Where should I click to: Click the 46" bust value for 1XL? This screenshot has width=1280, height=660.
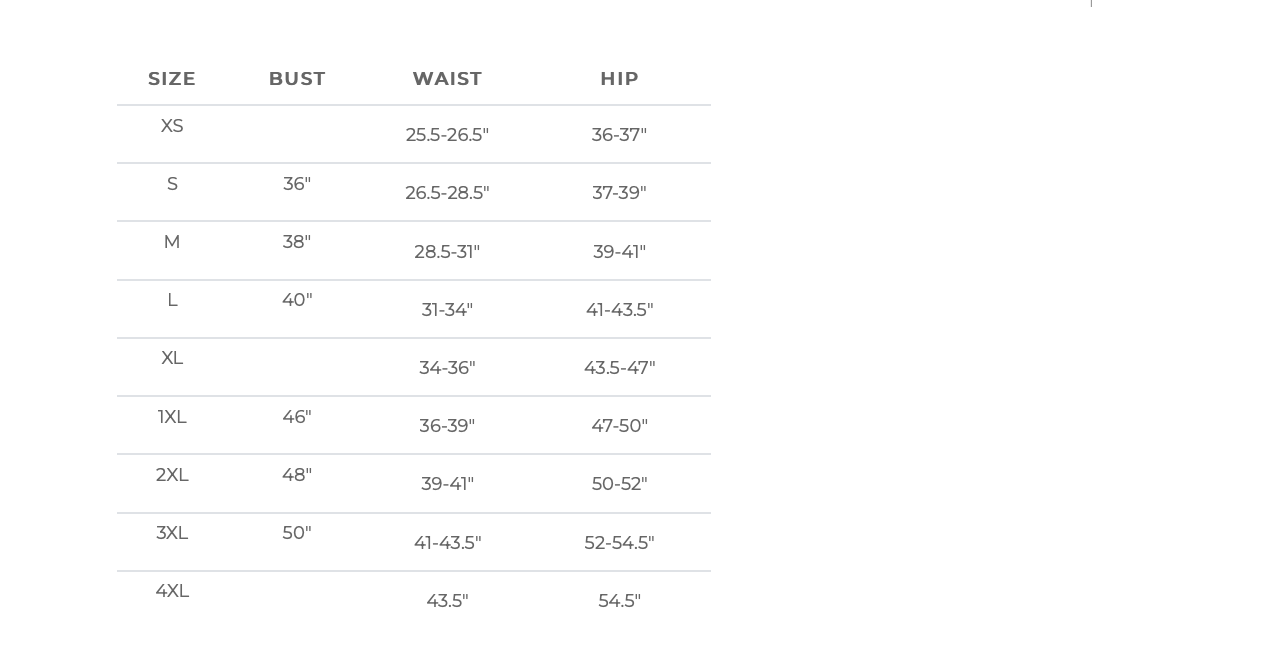(x=297, y=417)
